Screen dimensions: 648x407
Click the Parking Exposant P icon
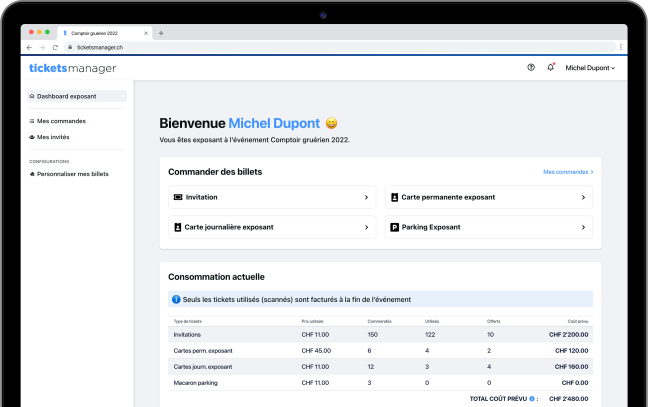coord(395,227)
